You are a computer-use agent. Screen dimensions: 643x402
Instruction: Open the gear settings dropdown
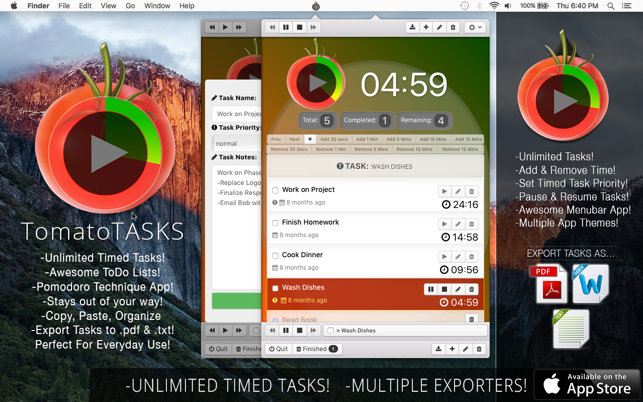pyautogui.click(x=475, y=27)
